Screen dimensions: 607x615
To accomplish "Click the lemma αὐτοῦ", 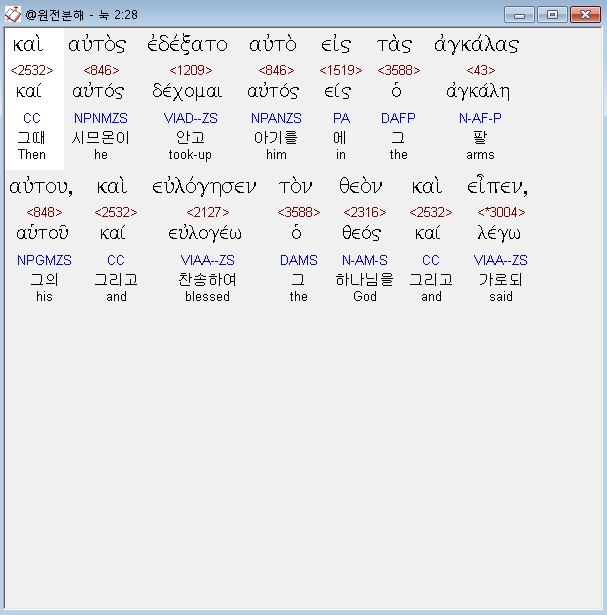I will click(42, 233).
